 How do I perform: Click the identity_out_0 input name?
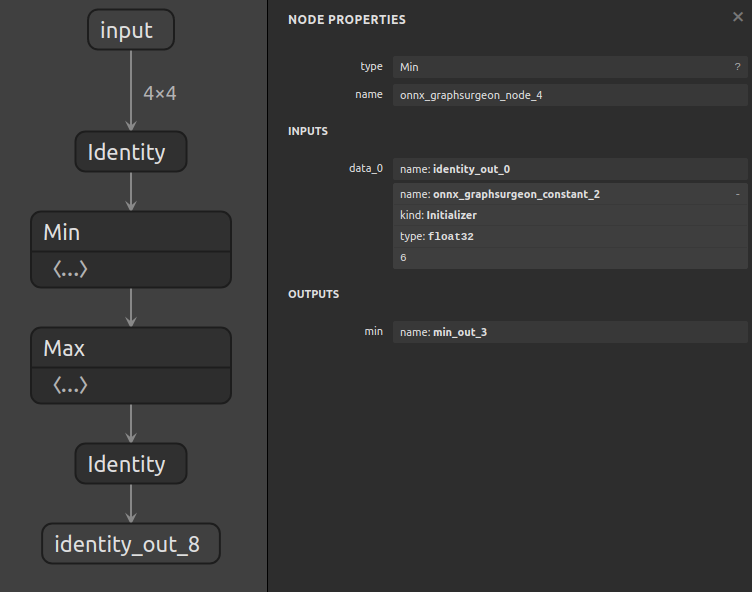pos(570,169)
